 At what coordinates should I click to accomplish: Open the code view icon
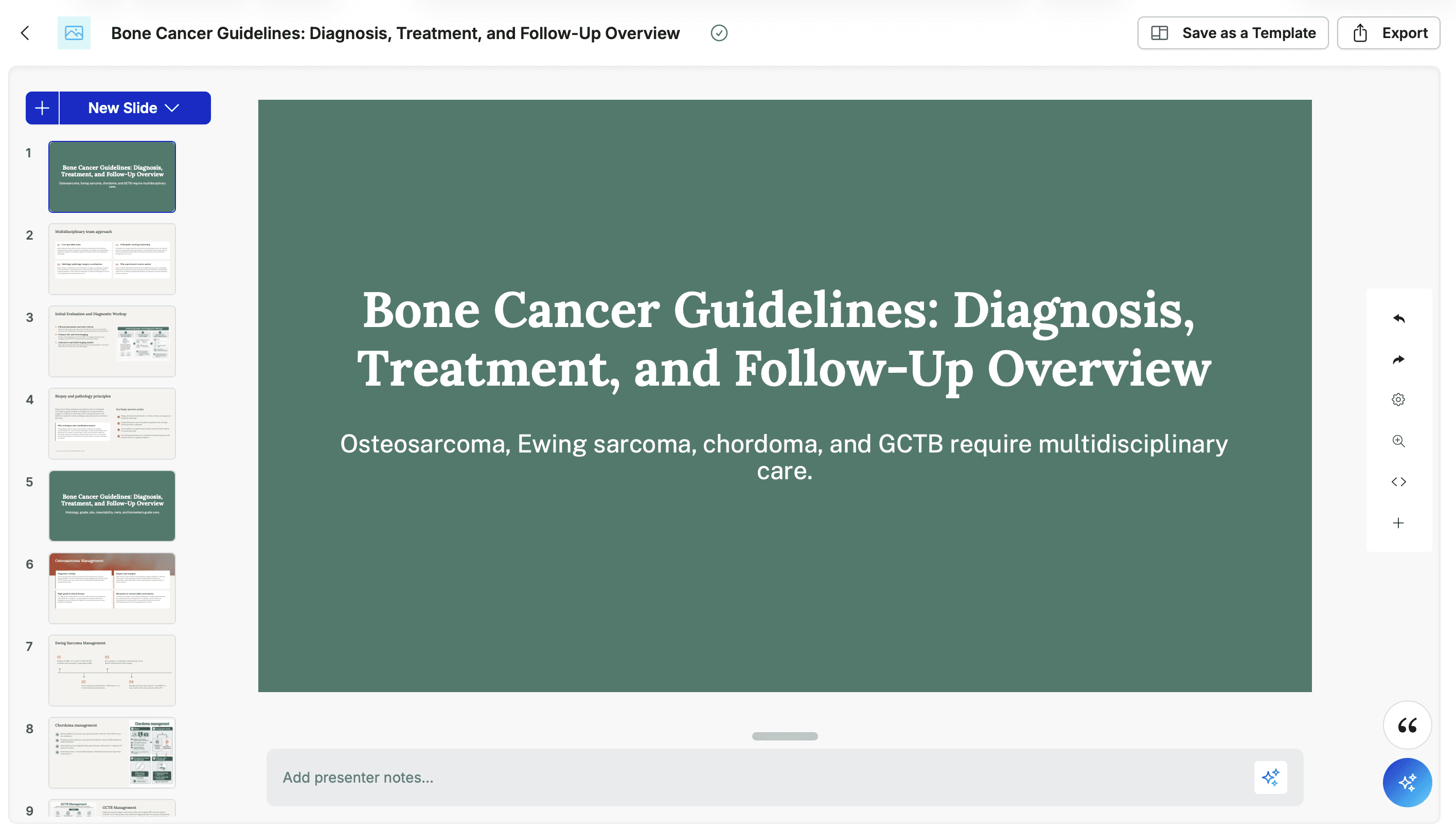coord(1398,482)
